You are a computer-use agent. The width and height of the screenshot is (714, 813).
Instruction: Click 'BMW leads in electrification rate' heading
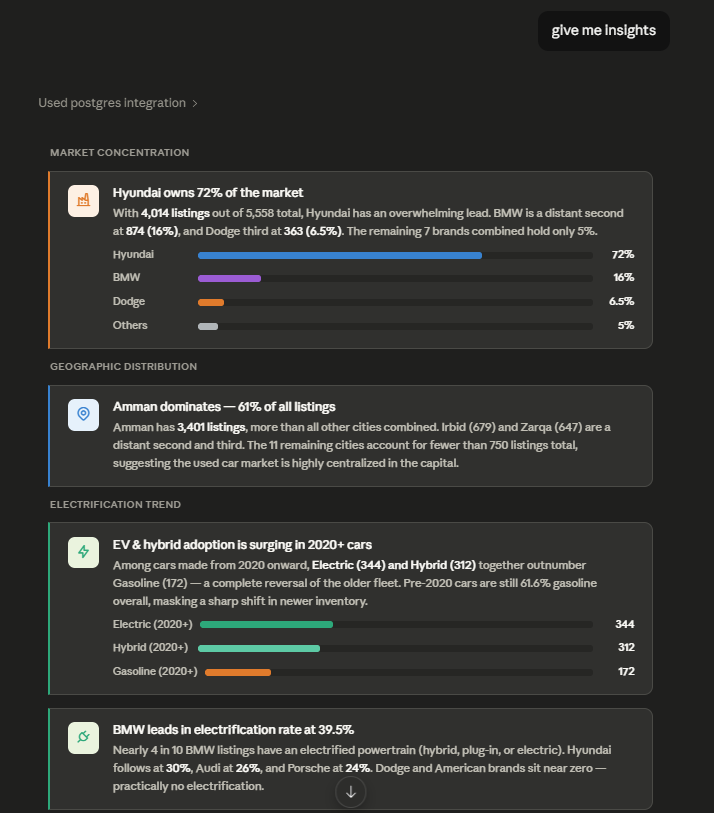[x=233, y=730]
